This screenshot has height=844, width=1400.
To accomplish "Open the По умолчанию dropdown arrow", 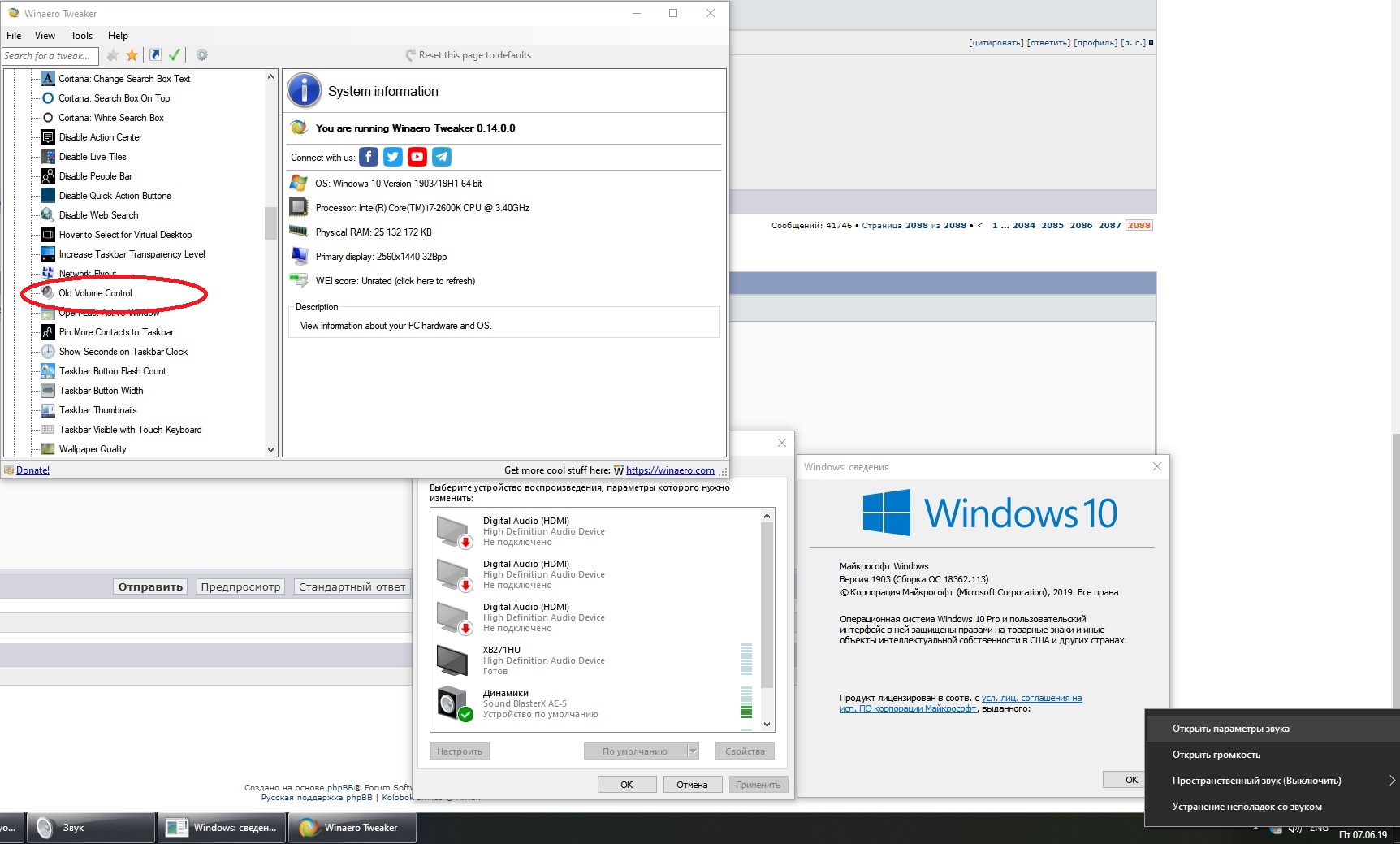I will [693, 751].
